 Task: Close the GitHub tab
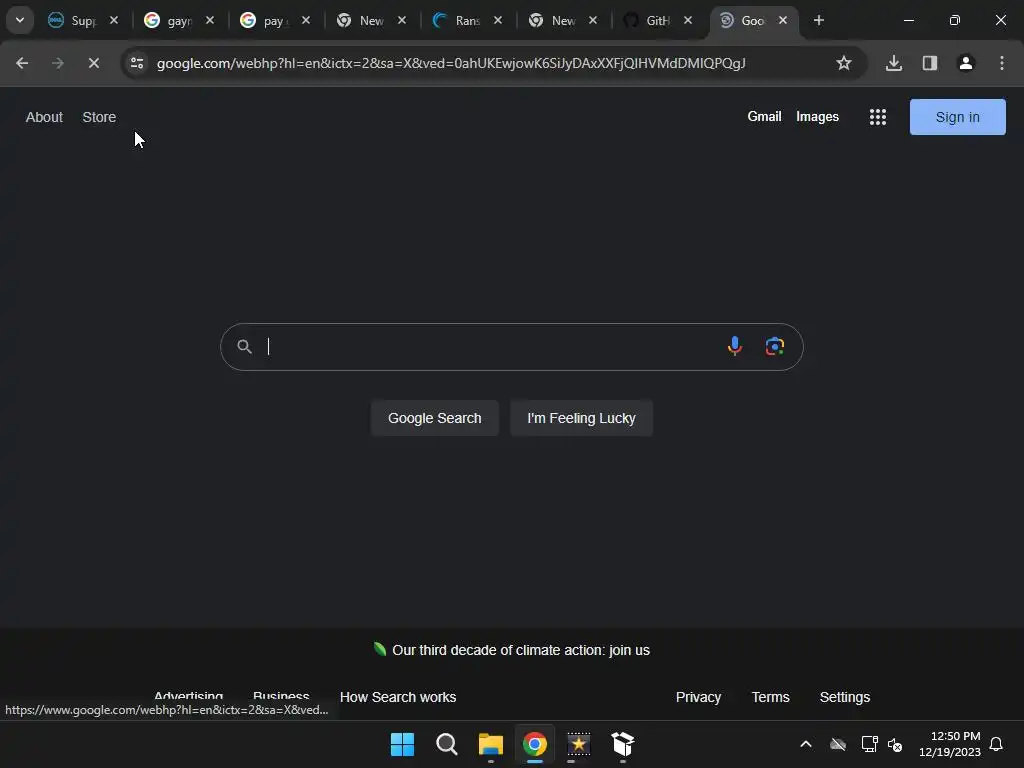pyautogui.click(x=688, y=20)
